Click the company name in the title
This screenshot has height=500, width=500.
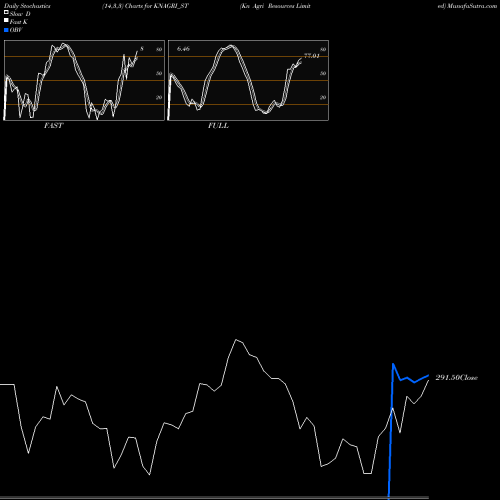pyautogui.click(x=275, y=6)
